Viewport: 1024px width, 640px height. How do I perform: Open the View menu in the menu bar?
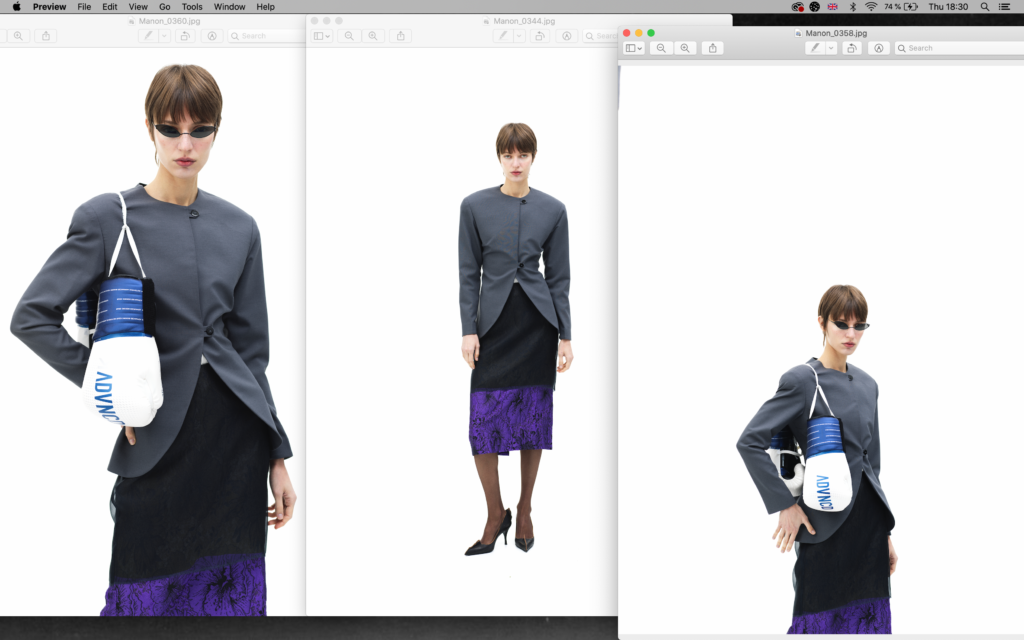click(138, 7)
